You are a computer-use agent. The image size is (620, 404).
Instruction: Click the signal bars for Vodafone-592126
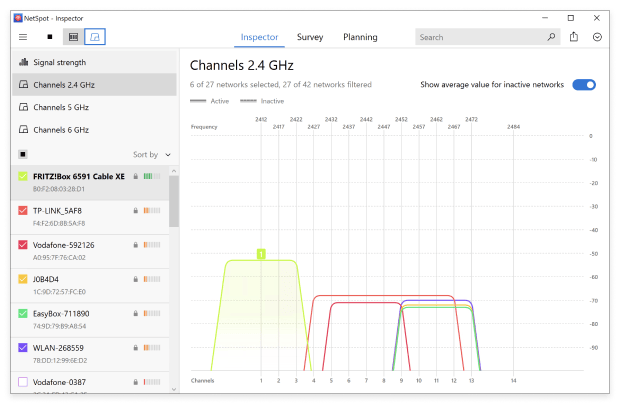click(152, 245)
